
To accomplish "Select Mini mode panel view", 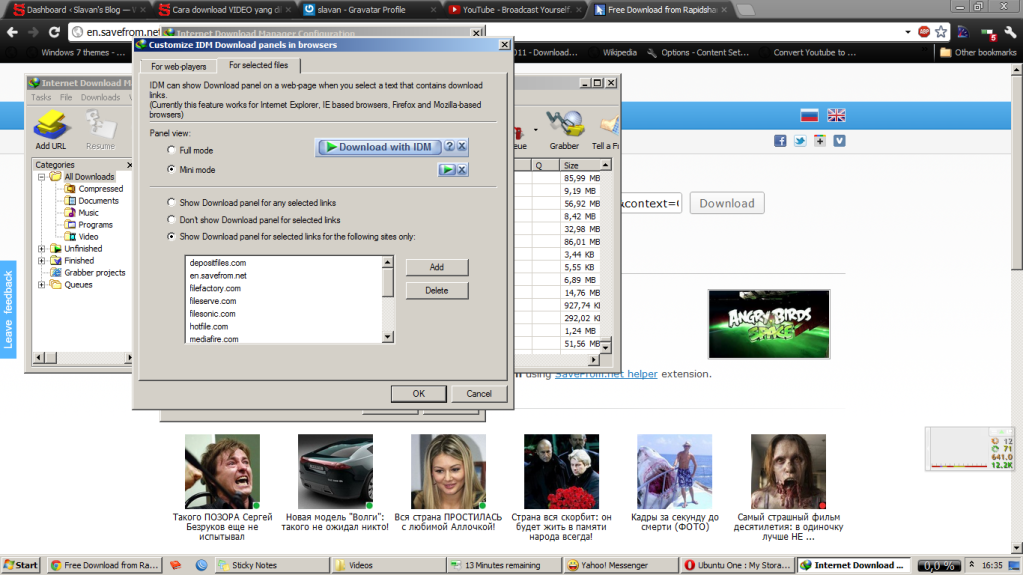I will click(x=172, y=169).
